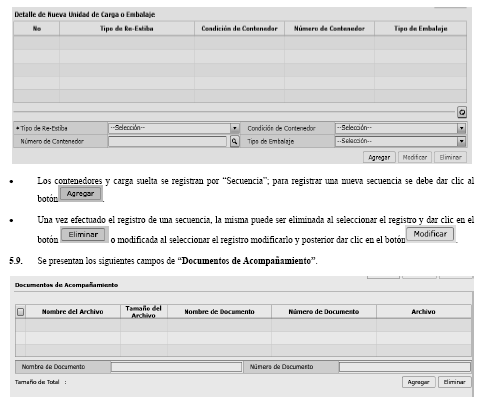Click the Archivo column header
Viewport: 478px width, 404px height.
[423, 312]
